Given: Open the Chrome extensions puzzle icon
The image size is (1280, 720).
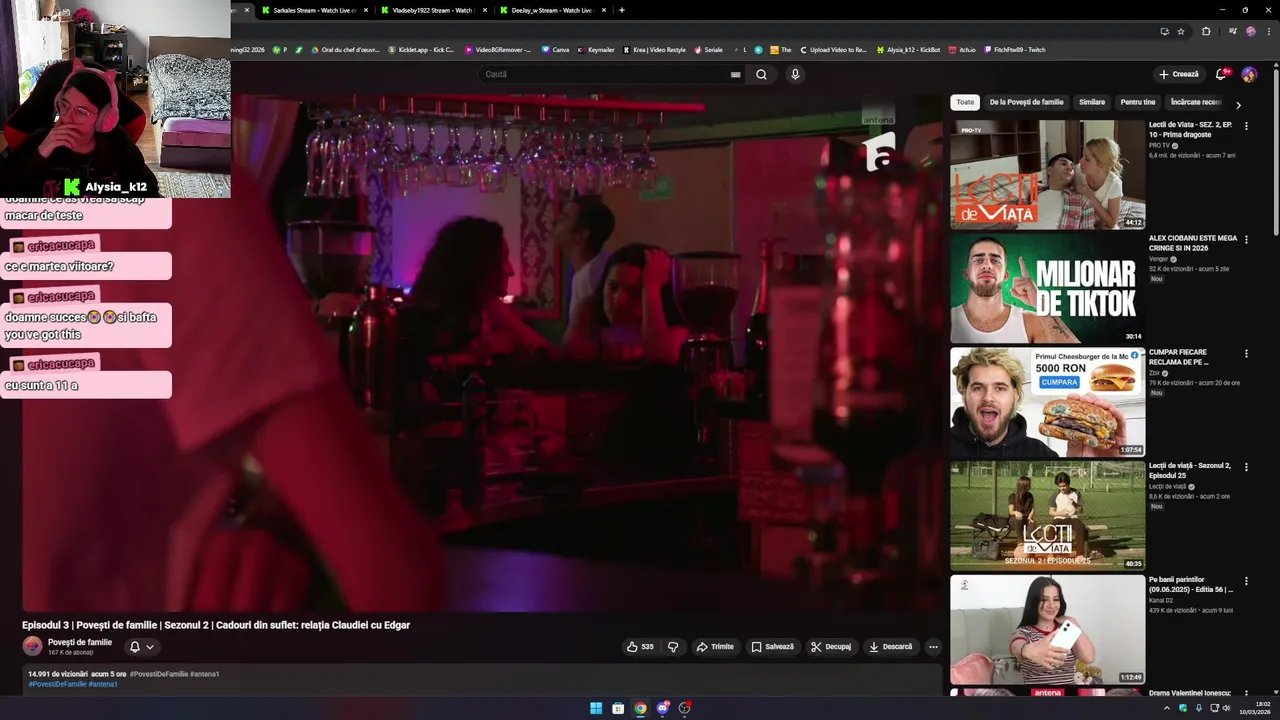Looking at the screenshot, I should coord(1206,31).
